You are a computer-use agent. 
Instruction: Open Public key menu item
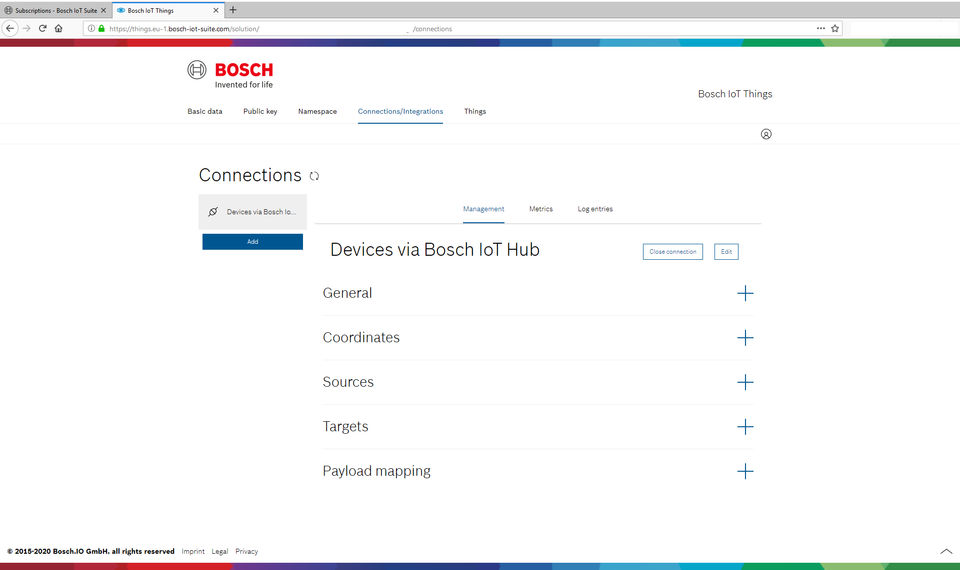[260, 111]
